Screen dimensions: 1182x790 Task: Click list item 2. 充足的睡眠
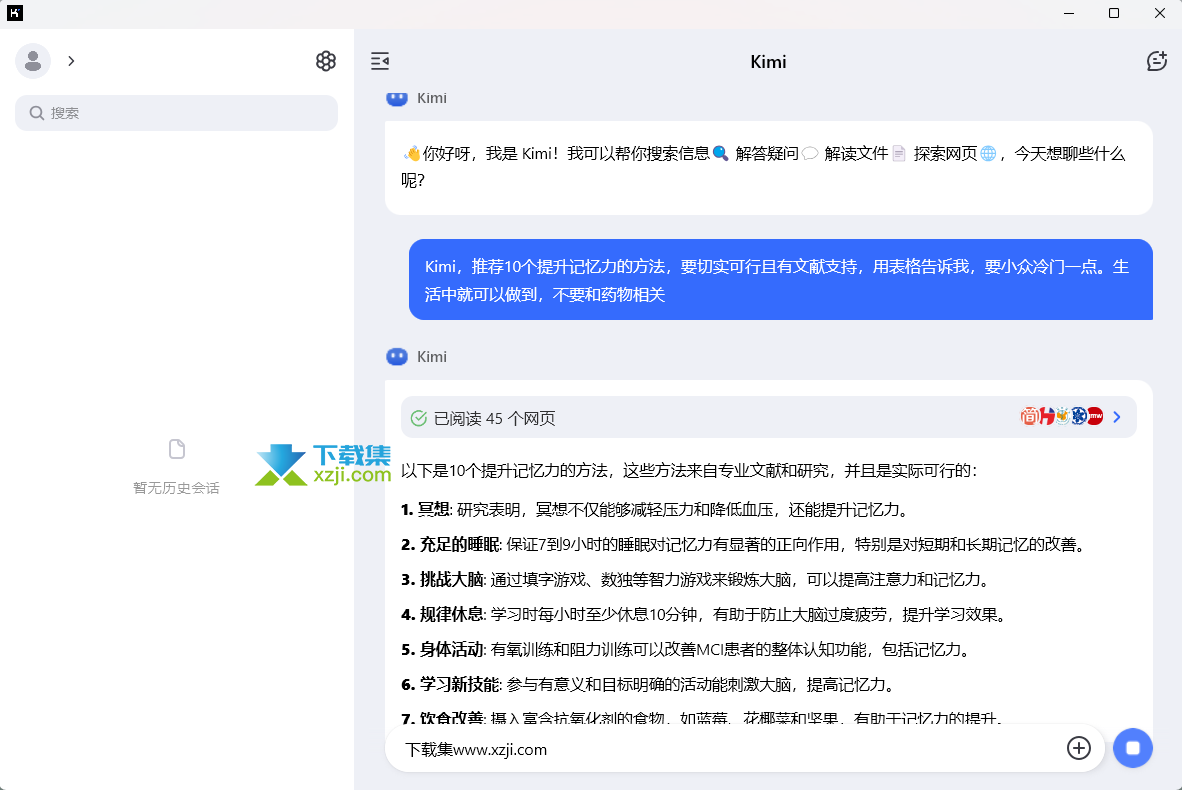click(746, 544)
